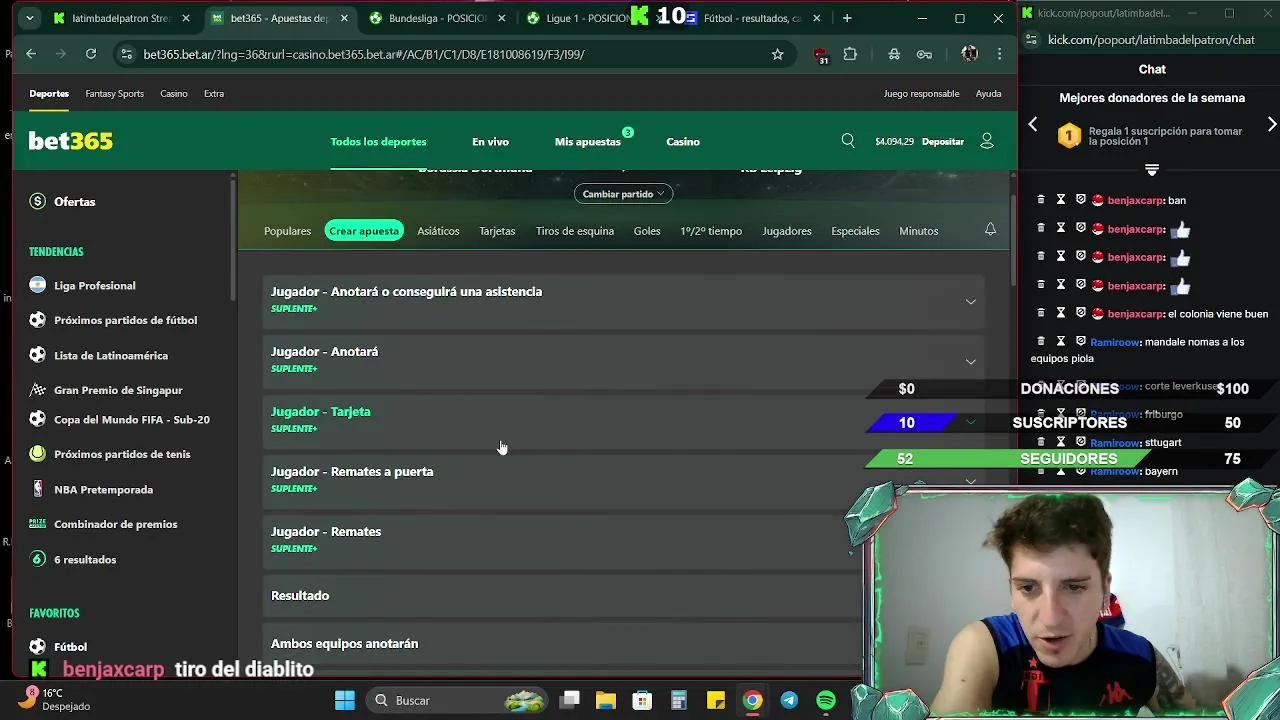Open File Explorer from the taskbar
The height and width of the screenshot is (720, 1280).
[x=606, y=700]
